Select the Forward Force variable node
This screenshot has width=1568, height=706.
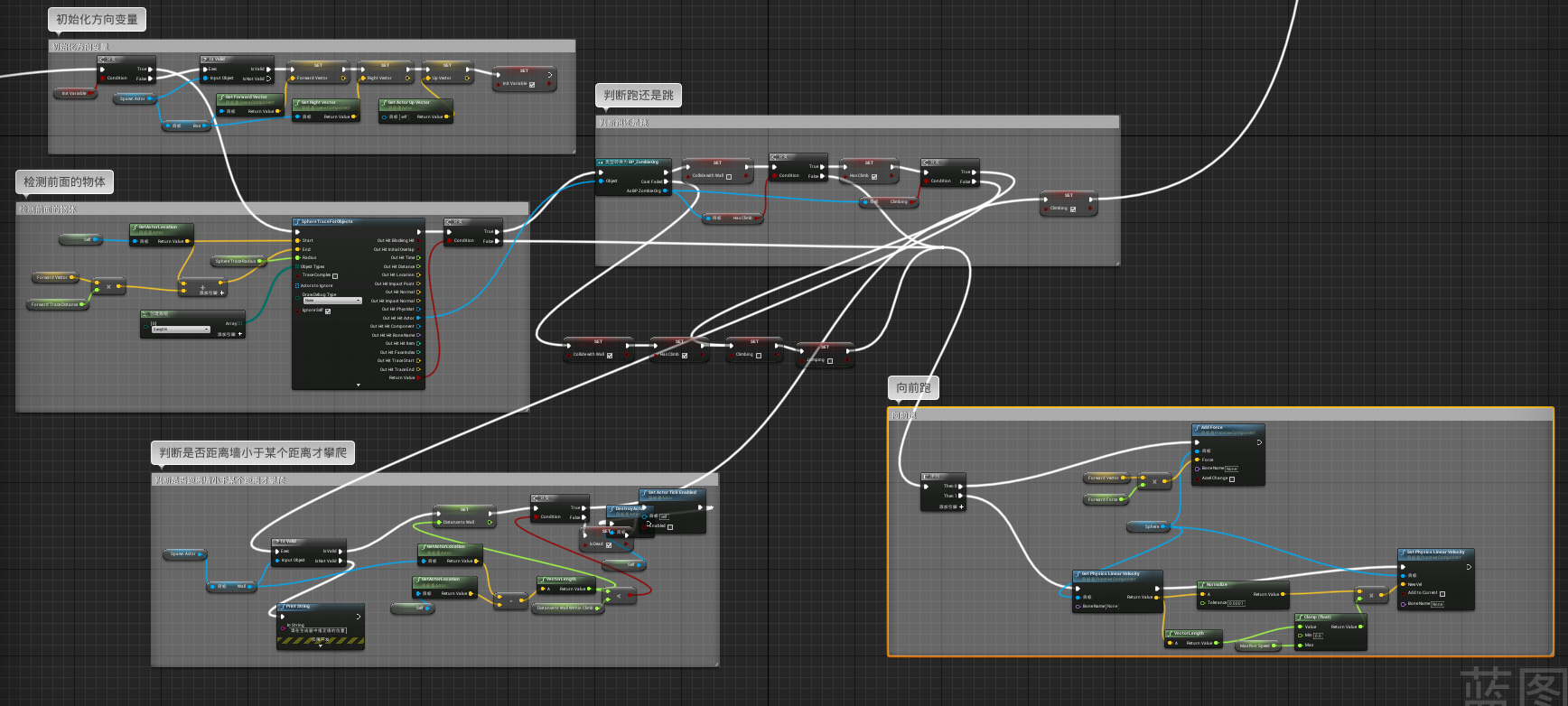[x=1106, y=499]
